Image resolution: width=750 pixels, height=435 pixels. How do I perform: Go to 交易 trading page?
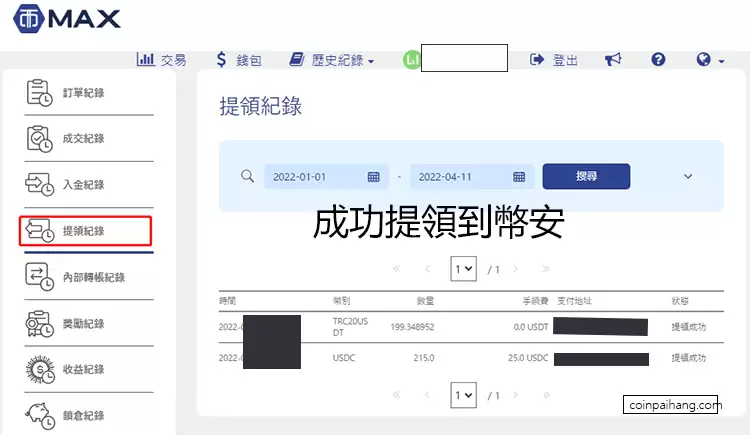tap(161, 60)
